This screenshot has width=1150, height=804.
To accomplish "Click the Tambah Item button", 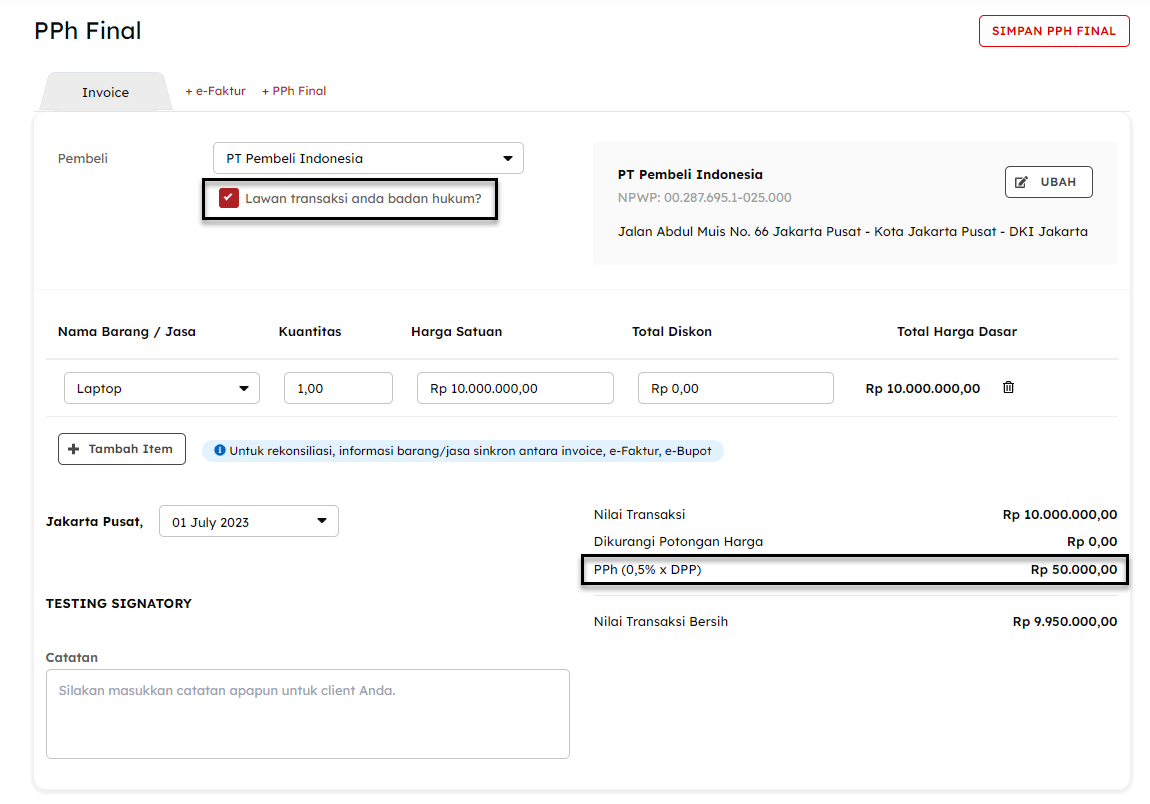I will click(121, 449).
